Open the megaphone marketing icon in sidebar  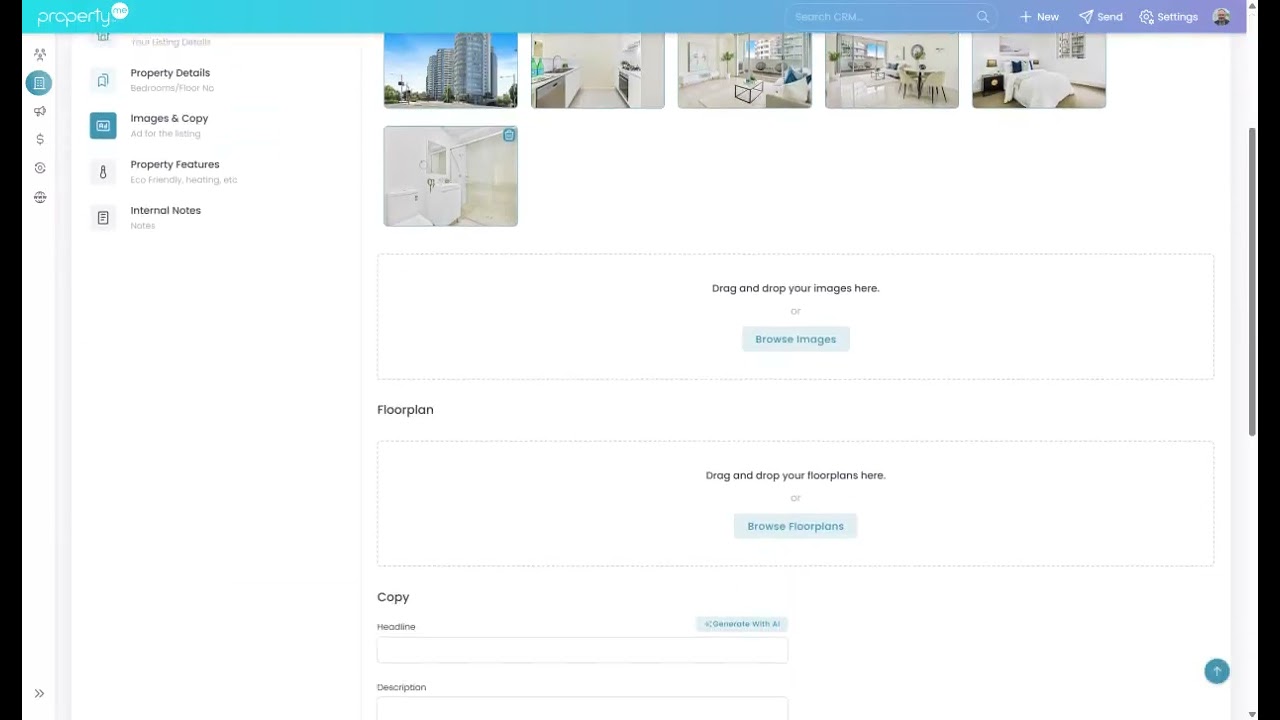[40, 111]
